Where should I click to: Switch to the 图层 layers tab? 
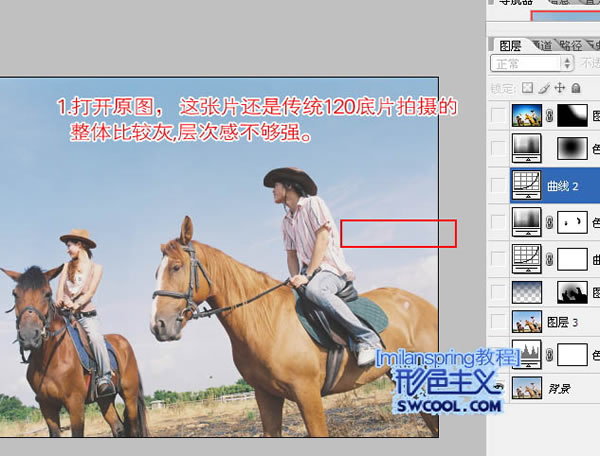click(510, 45)
